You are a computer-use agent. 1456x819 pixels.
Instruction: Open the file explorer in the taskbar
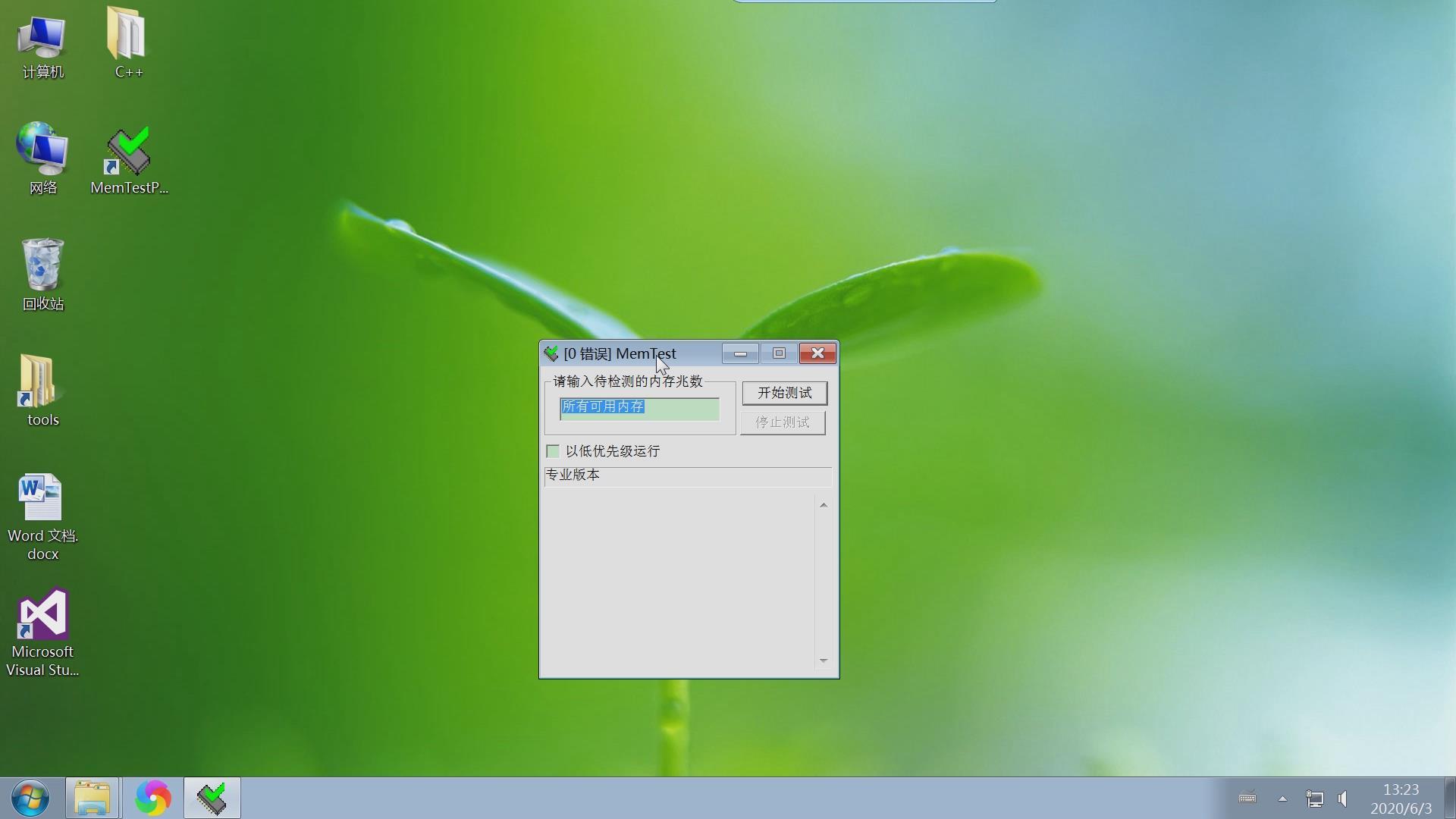pyautogui.click(x=93, y=799)
